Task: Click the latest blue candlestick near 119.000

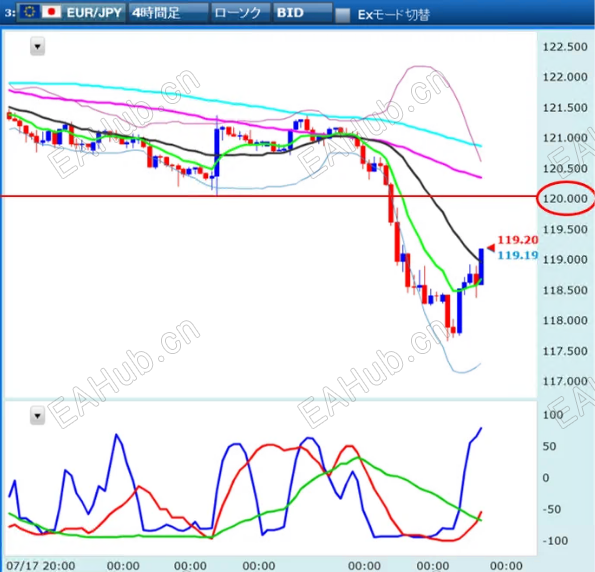Action: pos(481,266)
